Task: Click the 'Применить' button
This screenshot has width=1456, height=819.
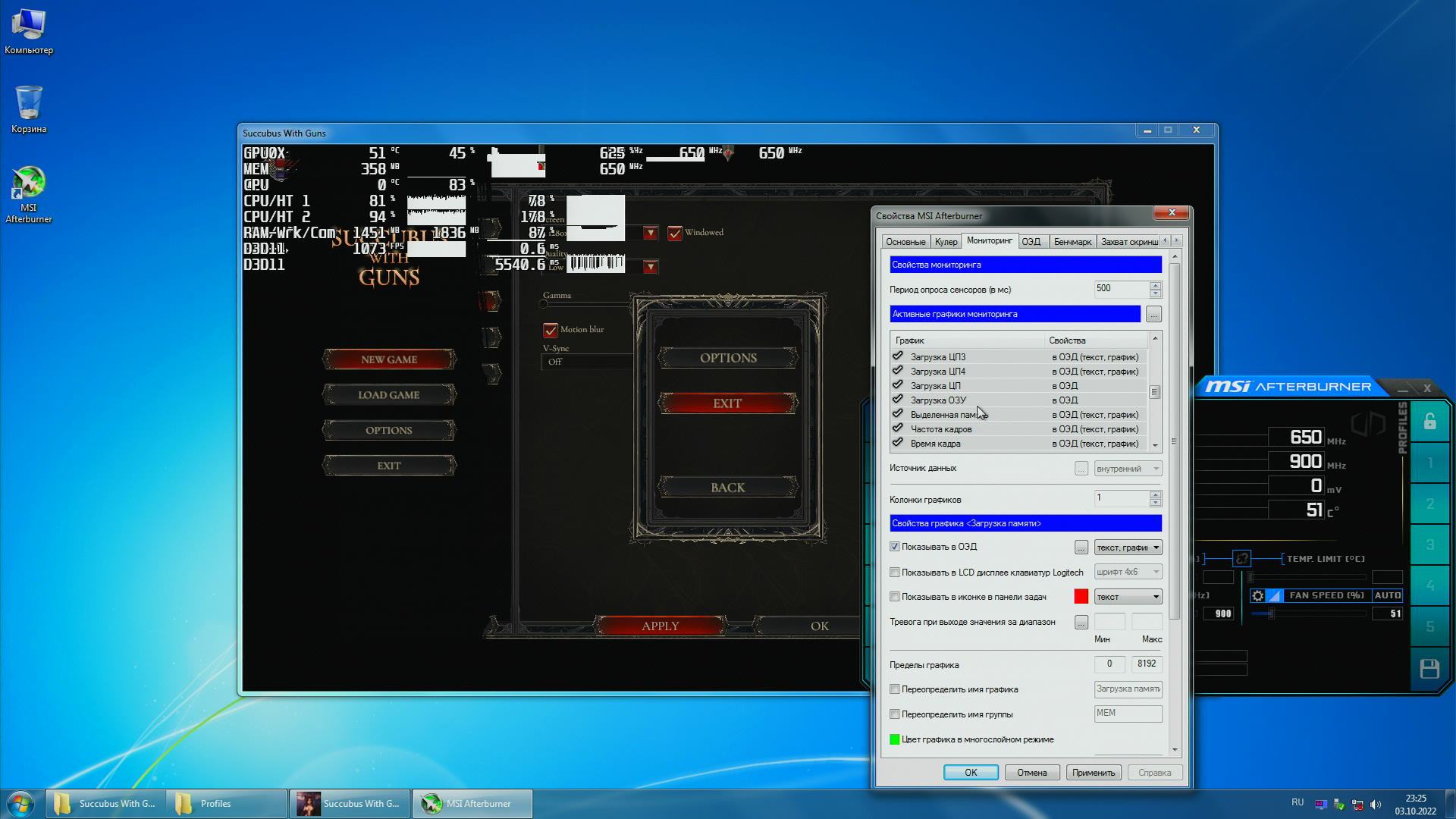Action: (x=1093, y=773)
